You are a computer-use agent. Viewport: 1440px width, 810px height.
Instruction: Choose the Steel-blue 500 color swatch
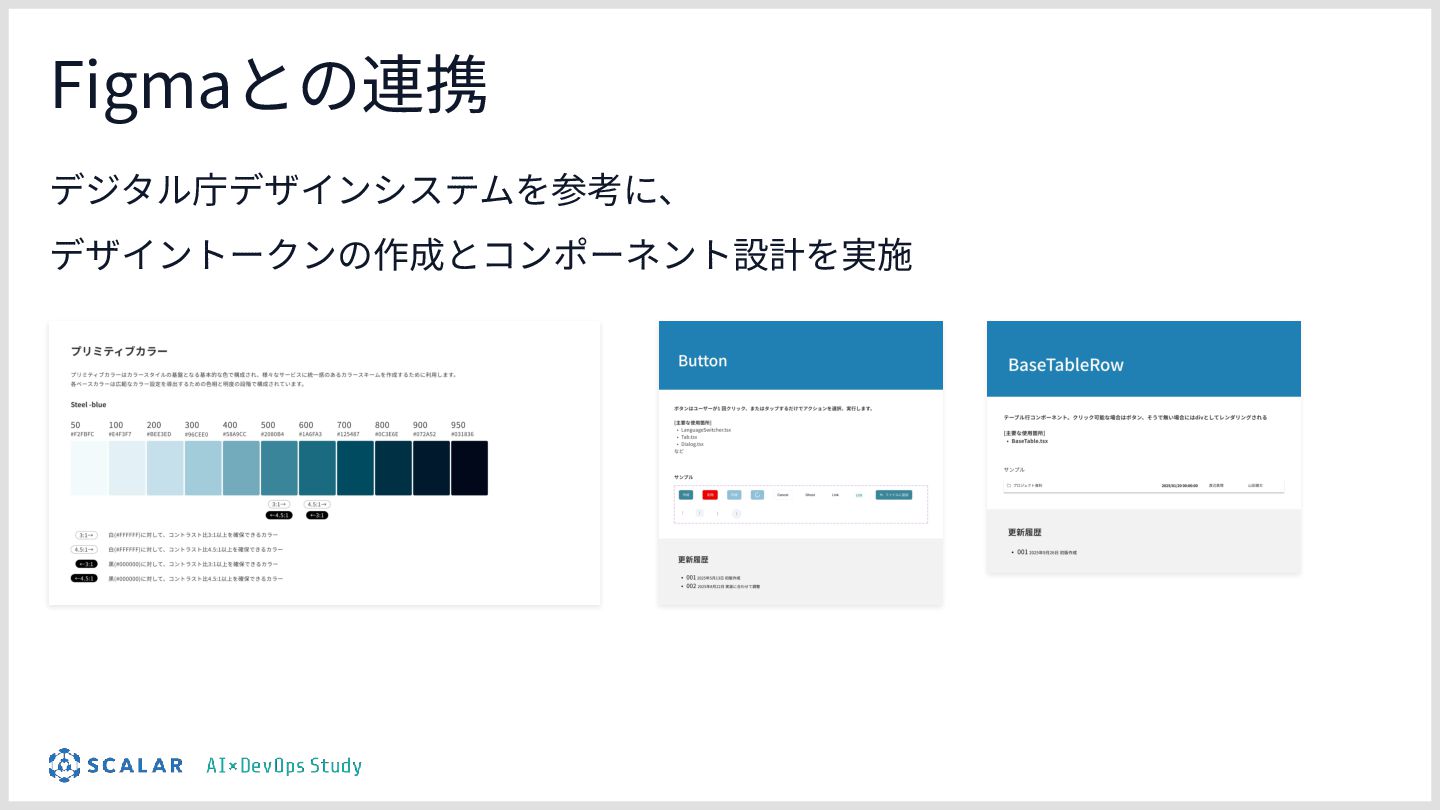[279, 468]
